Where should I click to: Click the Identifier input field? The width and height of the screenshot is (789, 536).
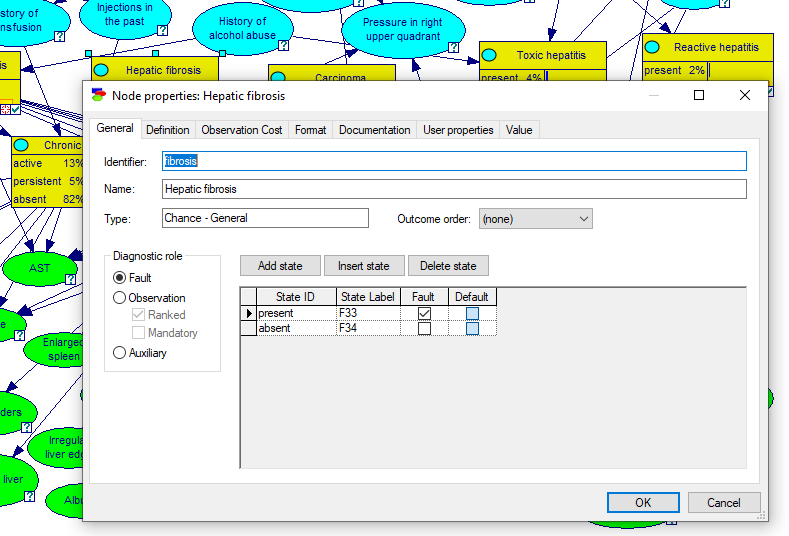point(454,161)
